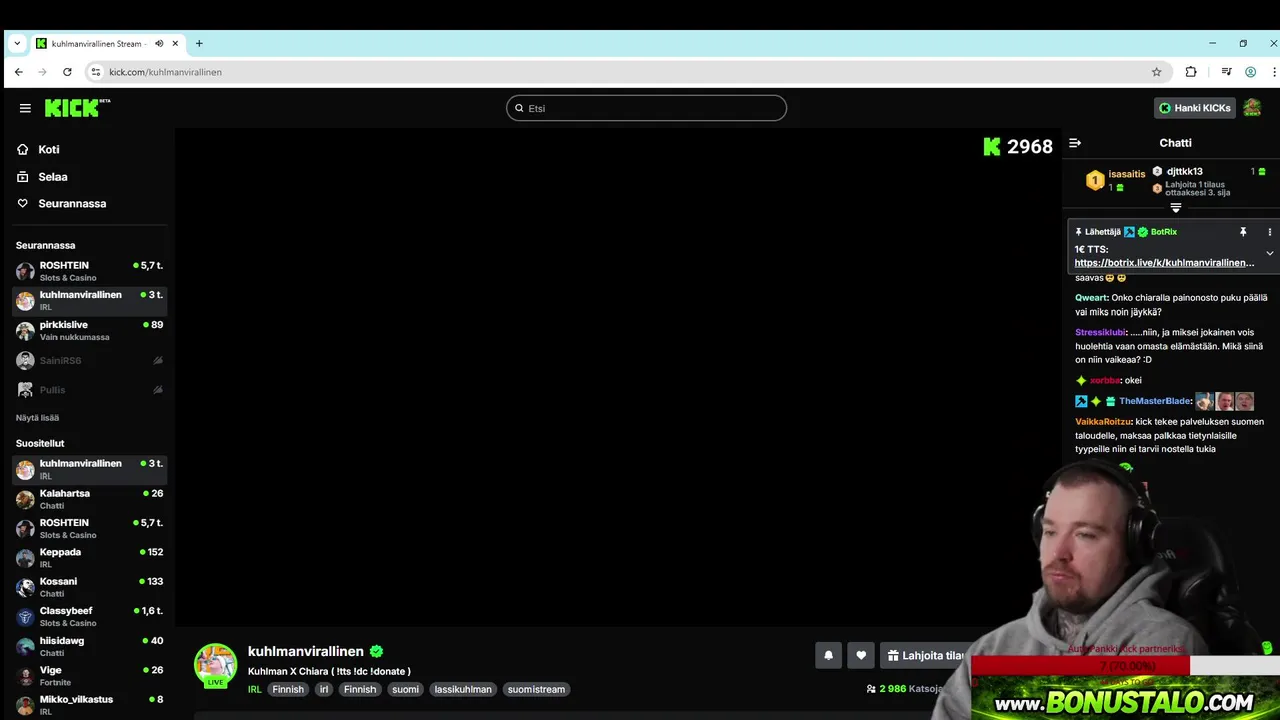Screen dimensions: 1280x720
Task: Expand Näytä lisää in followed list
Action: (x=37, y=418)
